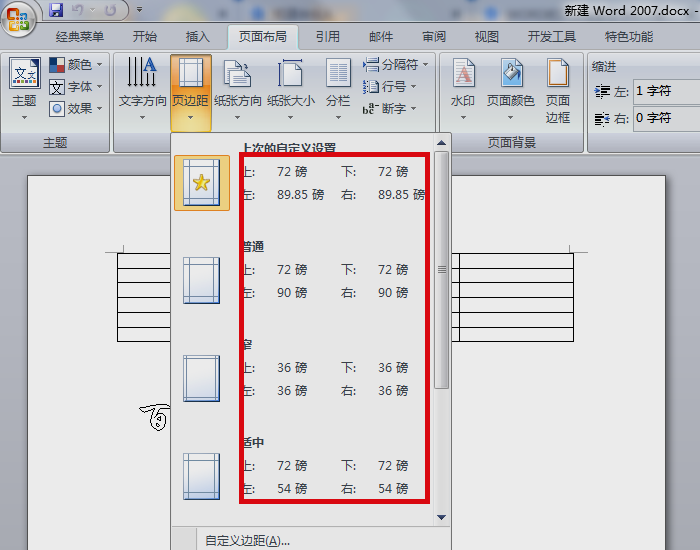Select the 适中 moderate margins thumbnail
This screenshot has height=550, width=700.
[201, 476]
